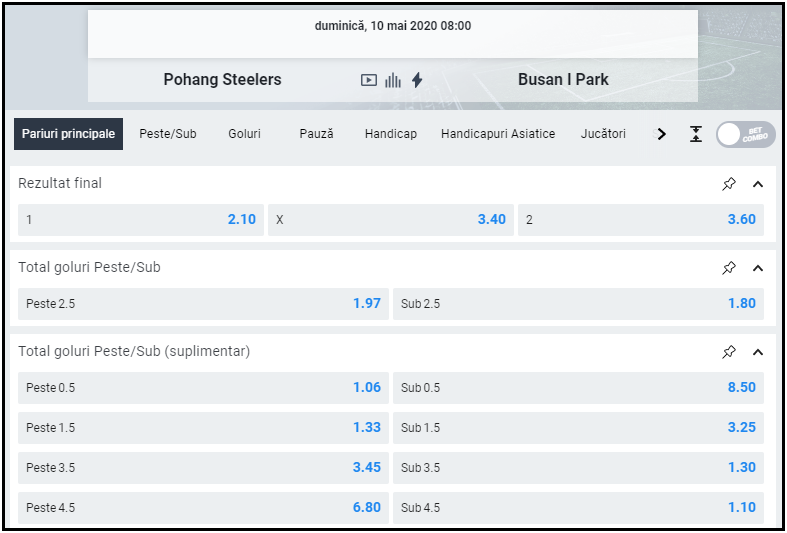The image size is (787, 533).
Task: Collapse the Total goluri Peste/Sub section
Action: pyautogui.click(x=757, y=268)
